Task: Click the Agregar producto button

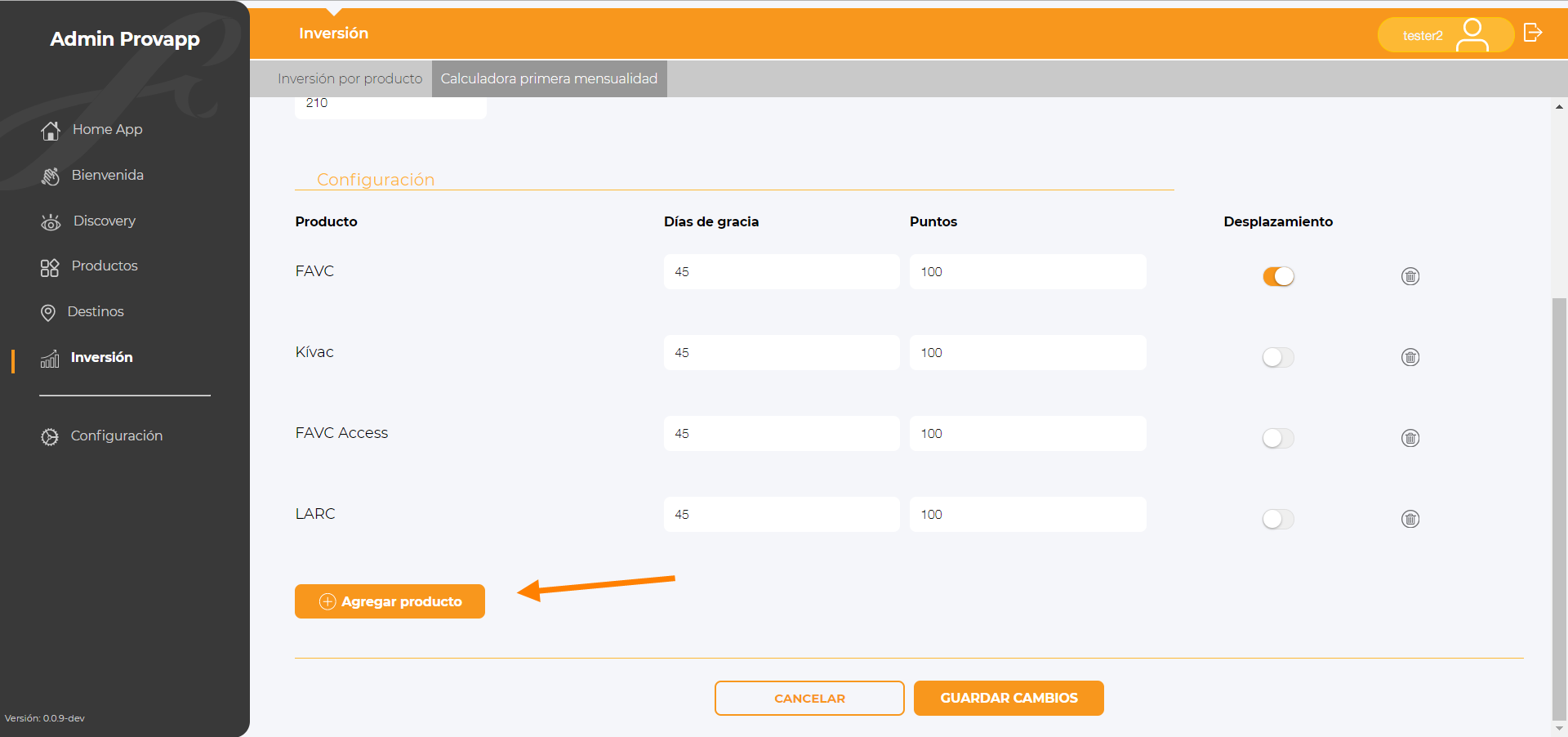Action: (x=390, y=601)
